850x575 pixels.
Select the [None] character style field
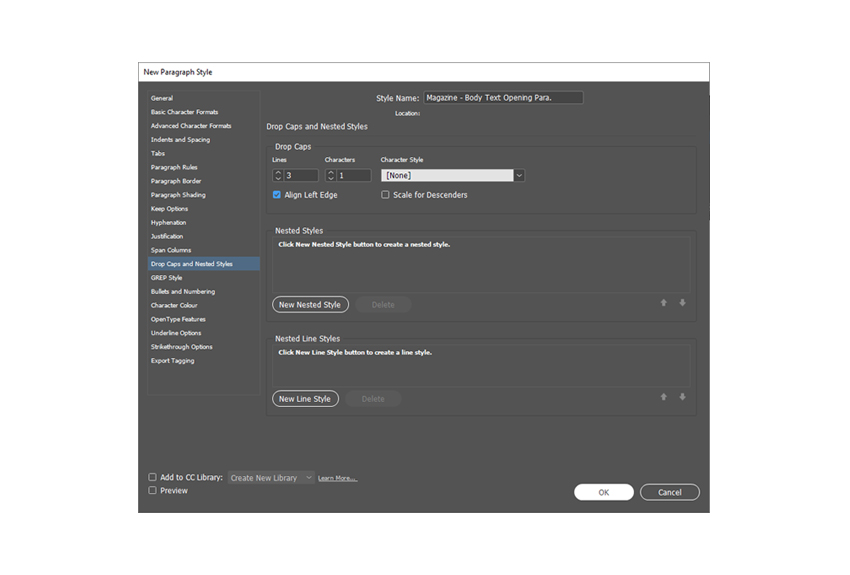pos(447,176)
